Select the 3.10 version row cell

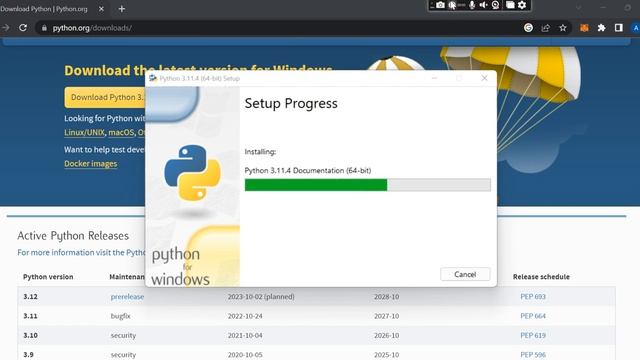click(x=30, y=335)
